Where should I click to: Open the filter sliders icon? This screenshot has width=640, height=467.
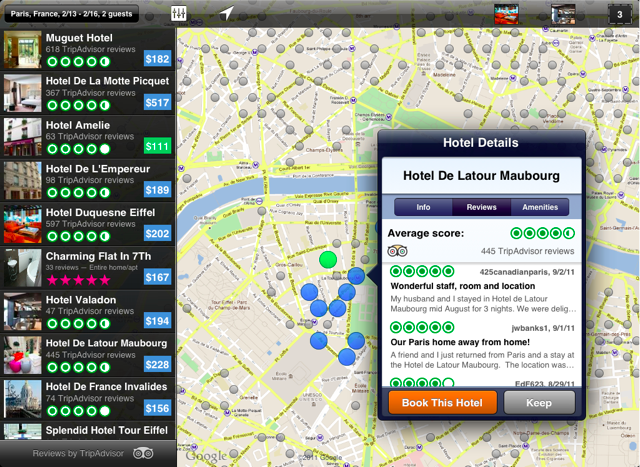[178, 13]
